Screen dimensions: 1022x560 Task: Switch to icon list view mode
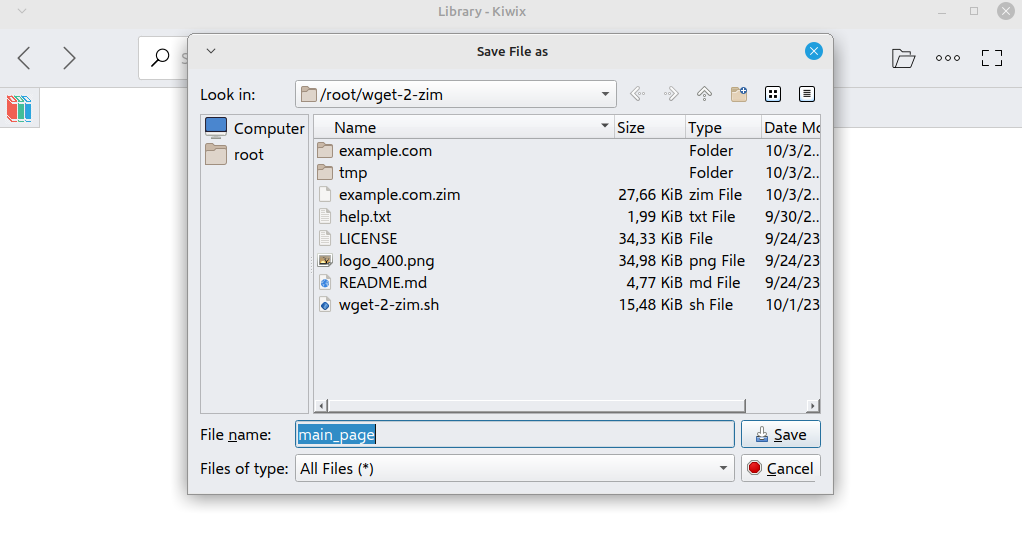click(773, 94)
